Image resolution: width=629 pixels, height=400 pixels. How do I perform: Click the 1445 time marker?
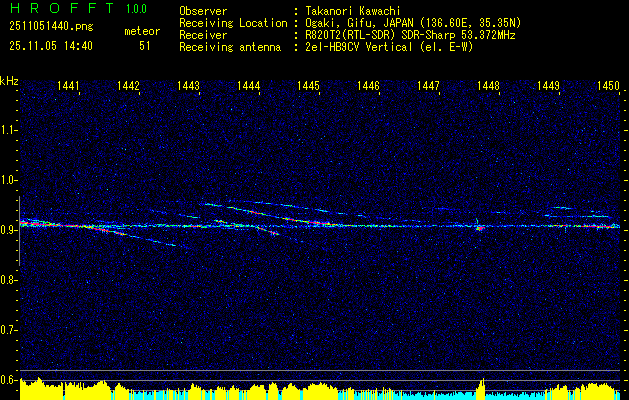point(308,85)
